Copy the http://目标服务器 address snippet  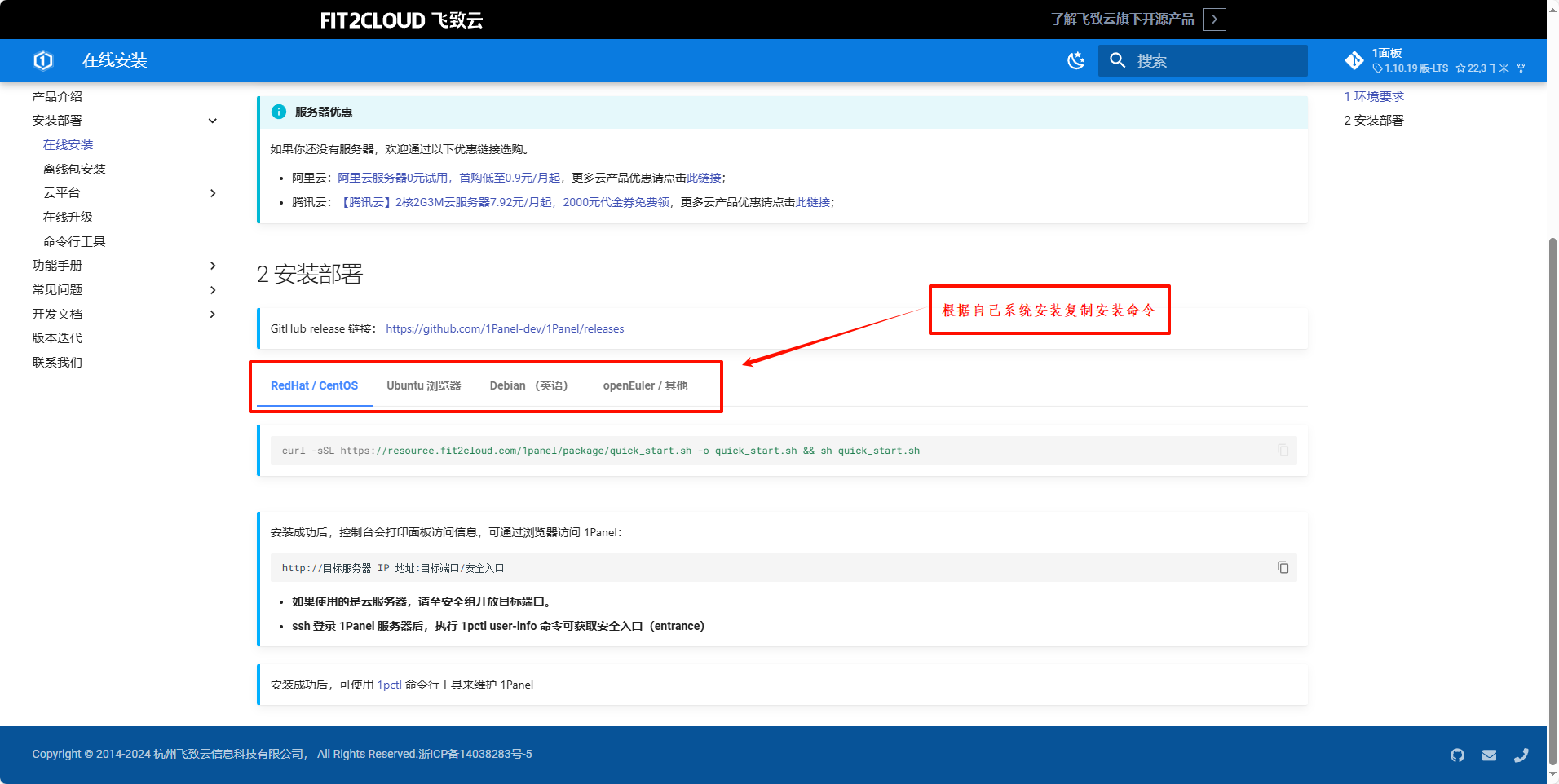(x=1283, y=567)
